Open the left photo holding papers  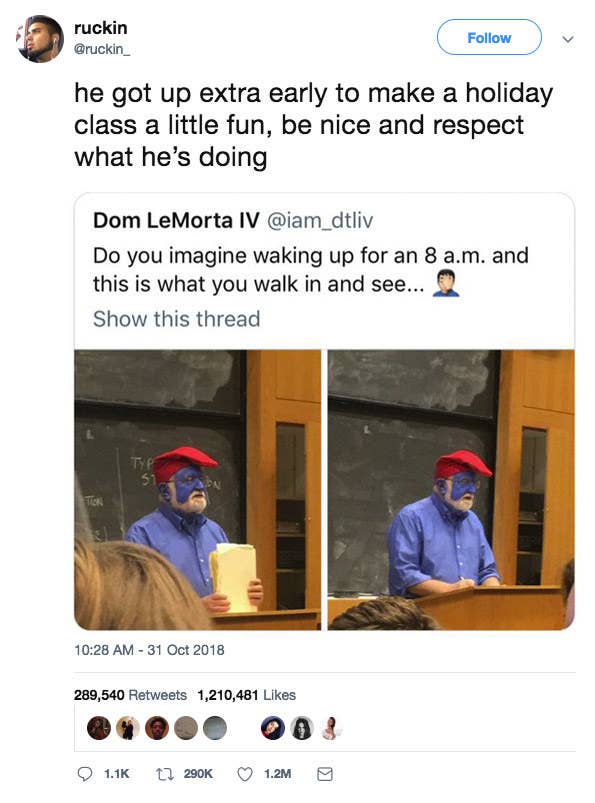[x=198, y=490]
